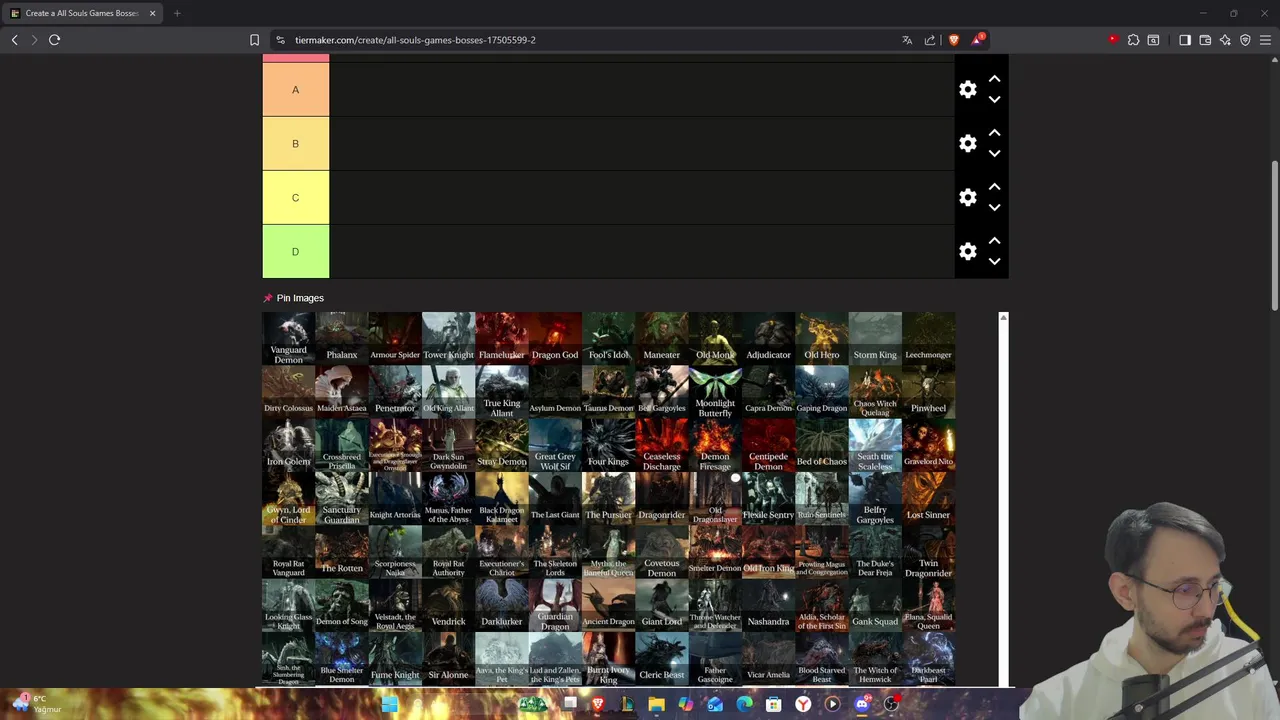Image resolution: width=1280 pixels, height=720 pixels.
Task: Bookmark this page
Action: [x=254, y=40]
